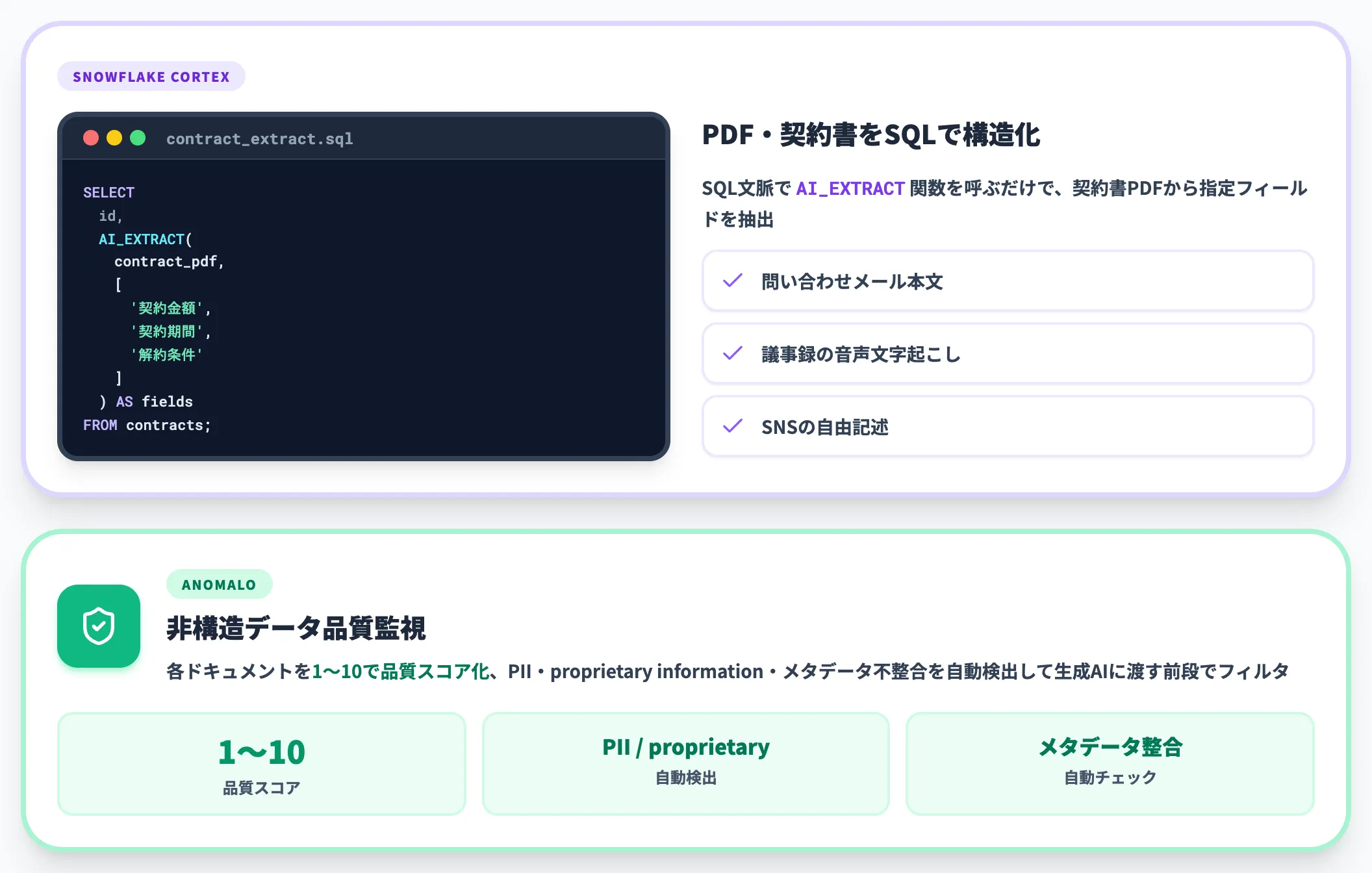This screenshot has width=1372, height=873.
Task: Click the green 1〜10で品質スコア化 text
Action: [400, 672]
